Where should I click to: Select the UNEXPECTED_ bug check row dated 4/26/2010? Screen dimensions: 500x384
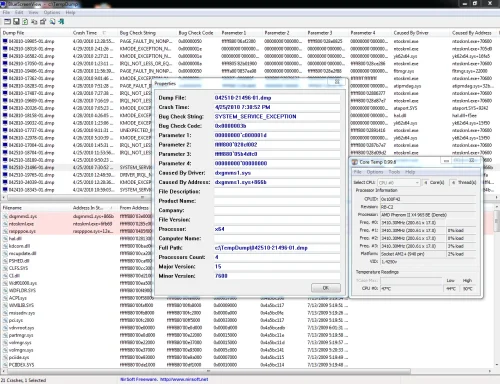point(77,130)
